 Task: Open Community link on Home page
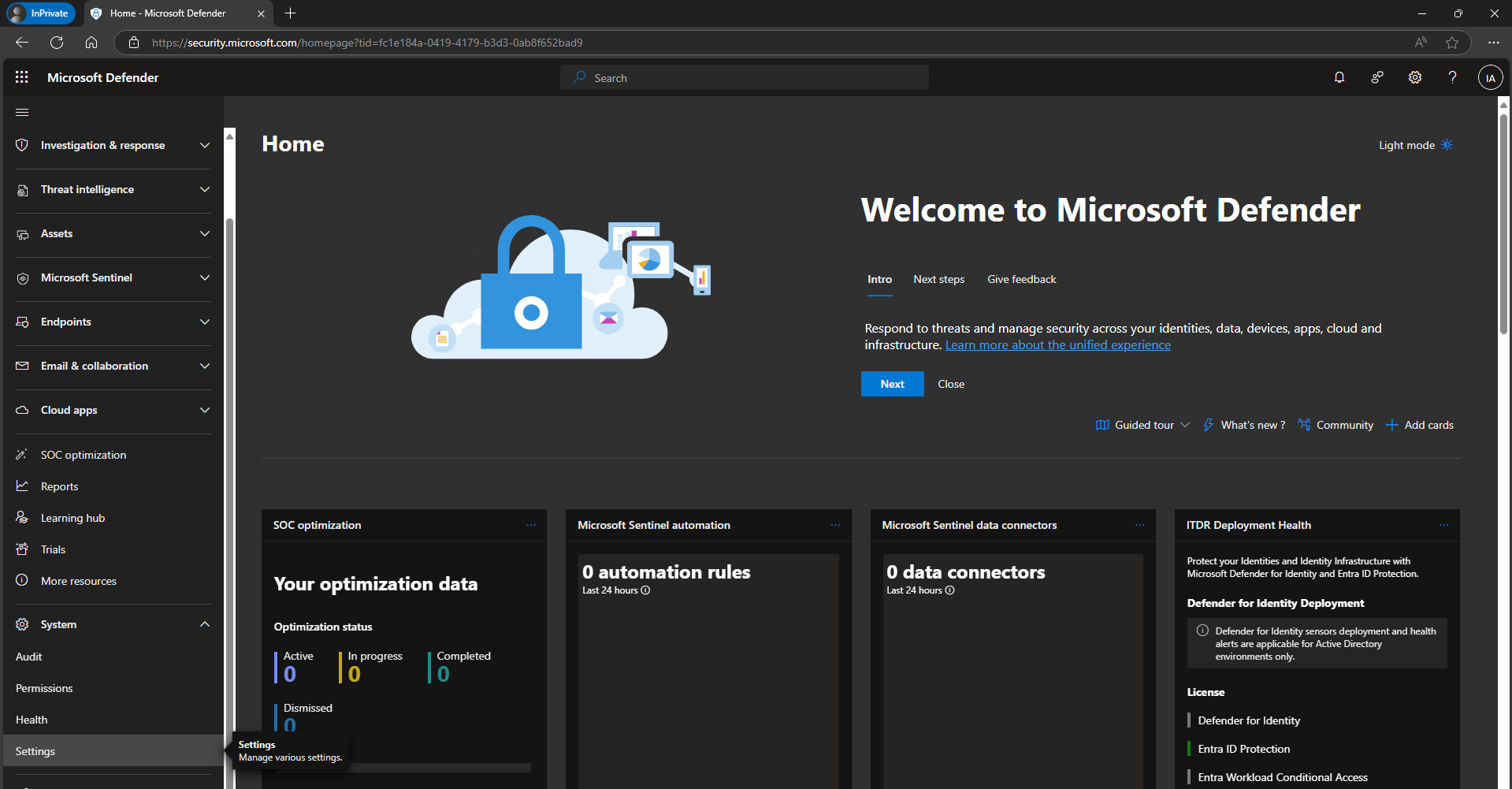(x=1336, y=425)
